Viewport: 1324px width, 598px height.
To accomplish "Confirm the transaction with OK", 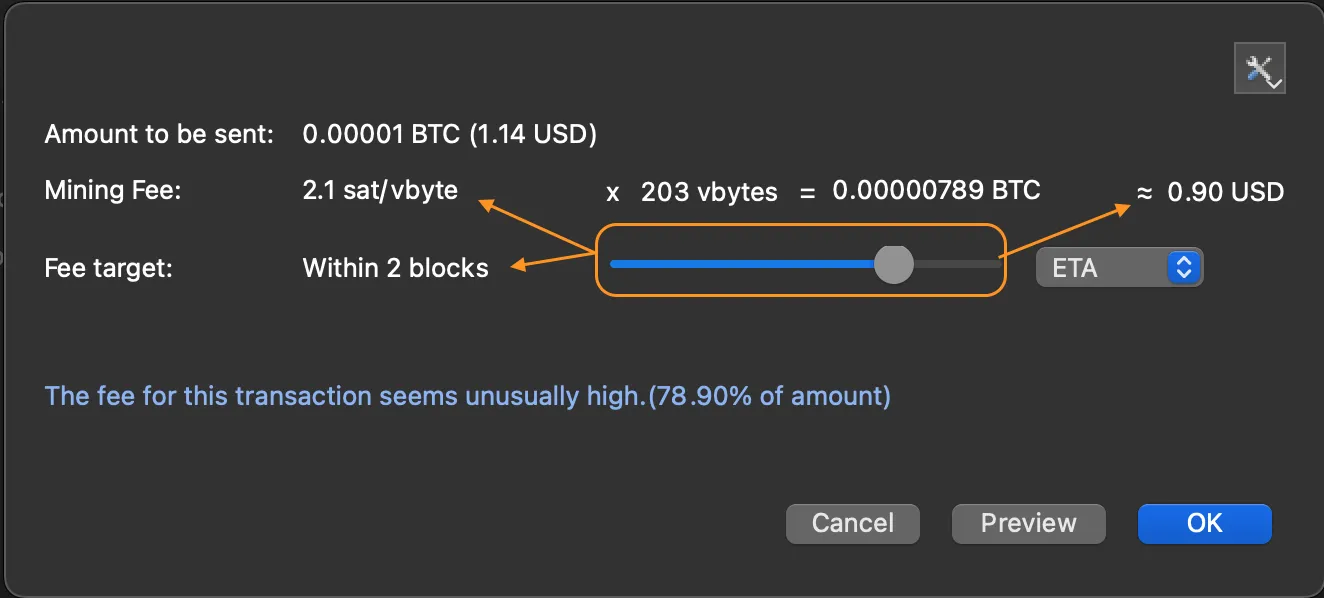I will pyautogui.click(x=1204, y=523).
